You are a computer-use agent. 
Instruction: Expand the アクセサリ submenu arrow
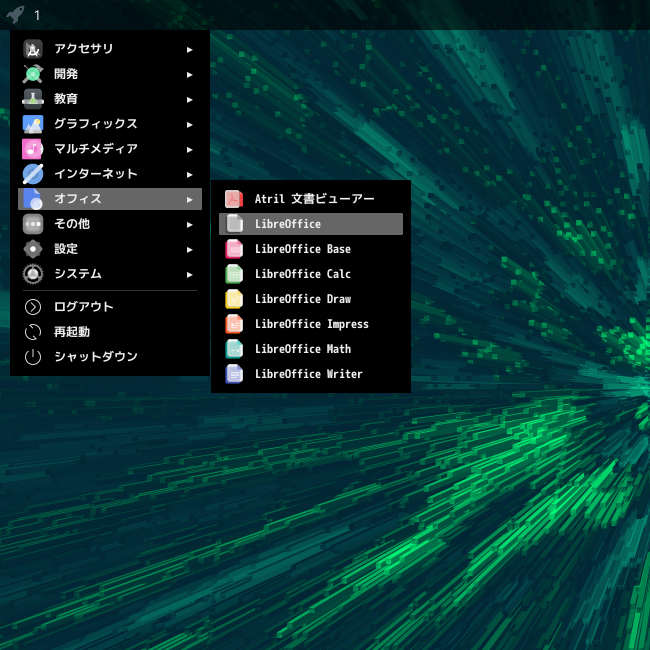pos(189,50)
